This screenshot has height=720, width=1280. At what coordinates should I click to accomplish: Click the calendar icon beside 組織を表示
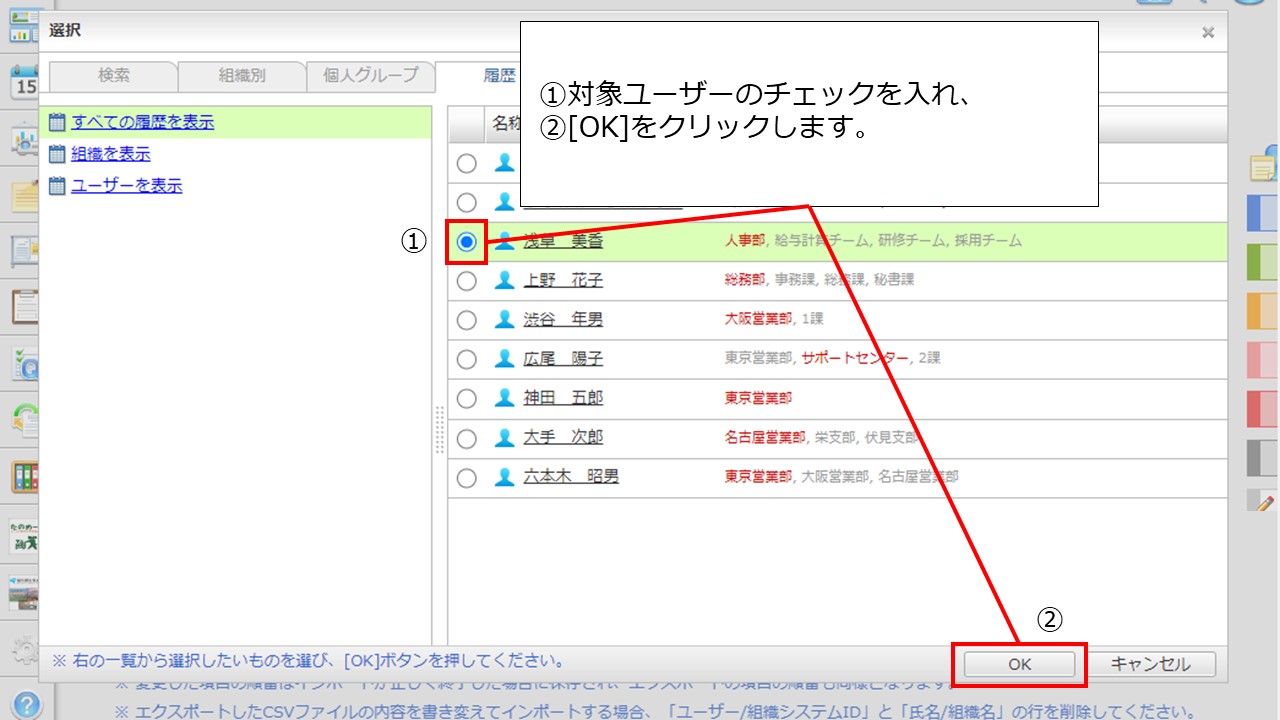[x=57, y=154]
